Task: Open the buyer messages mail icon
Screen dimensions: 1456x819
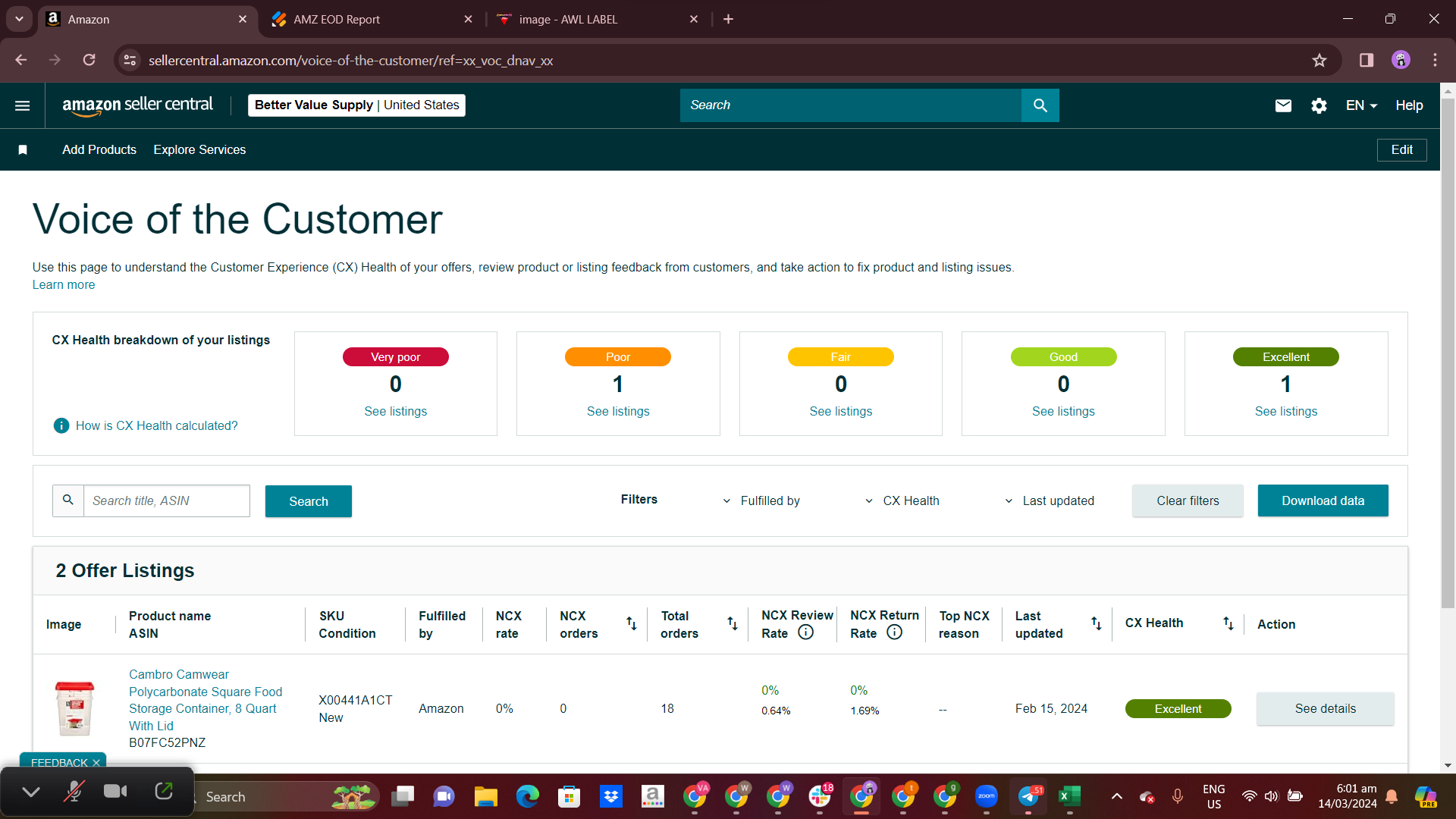Action: [x=1283, y=105]
